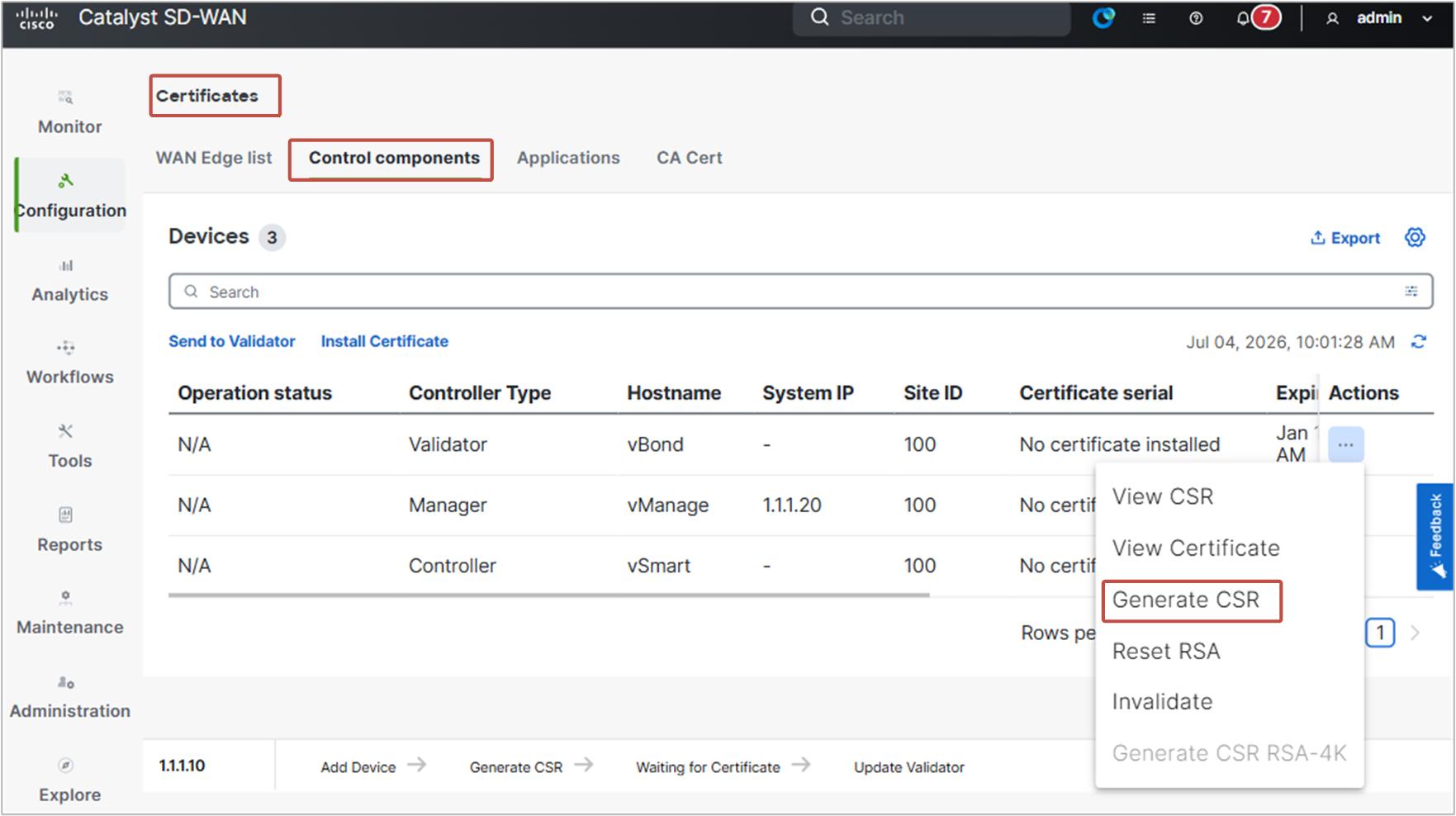Open Monitor in the sidebar
This screenshot has height=816, width=1456.
click(69, 113)
